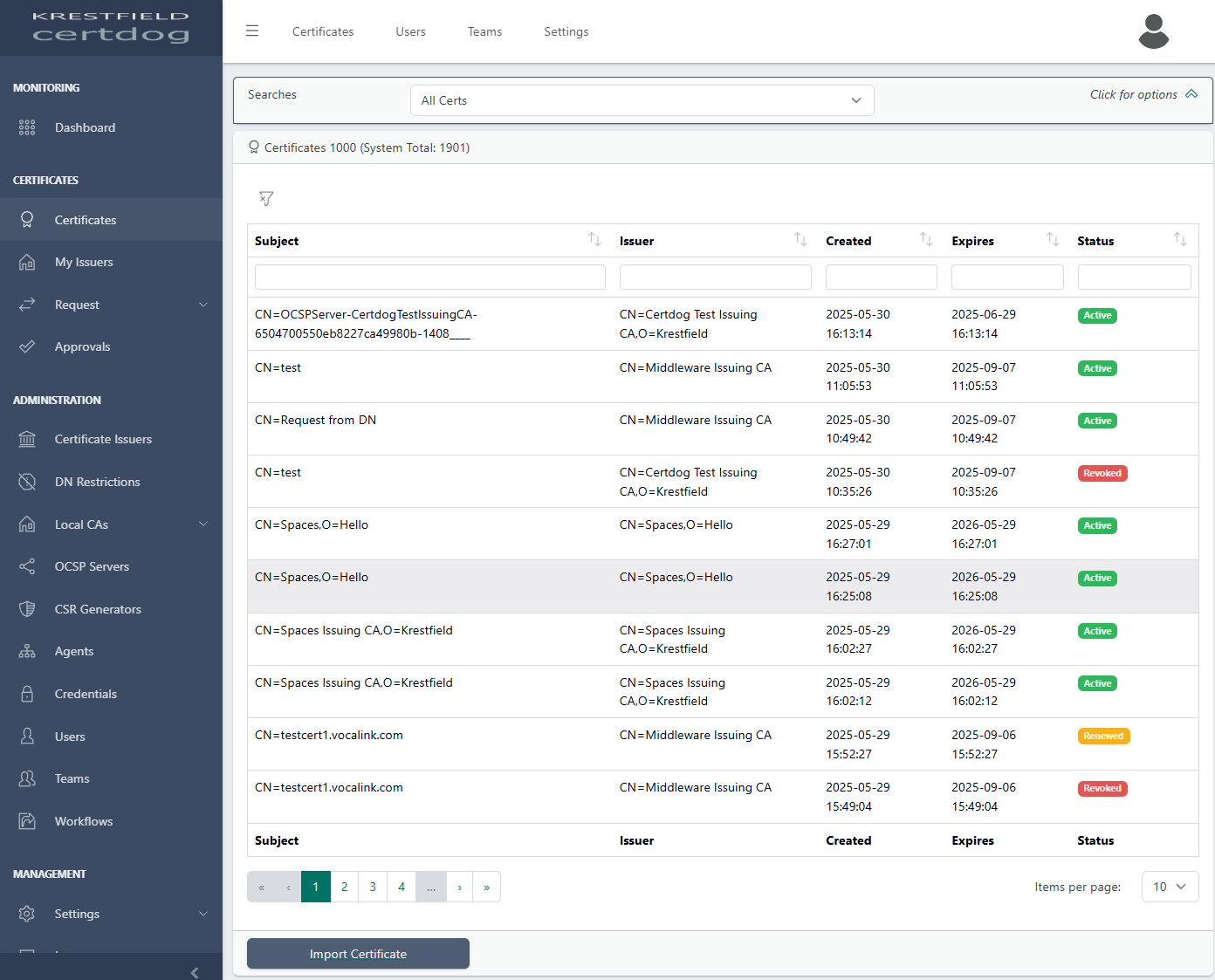Image resolution: width=1215 pixels, height=980 pixels.
Task: Click the OCSP Servers share icon
Action: [x=27, y=566]
